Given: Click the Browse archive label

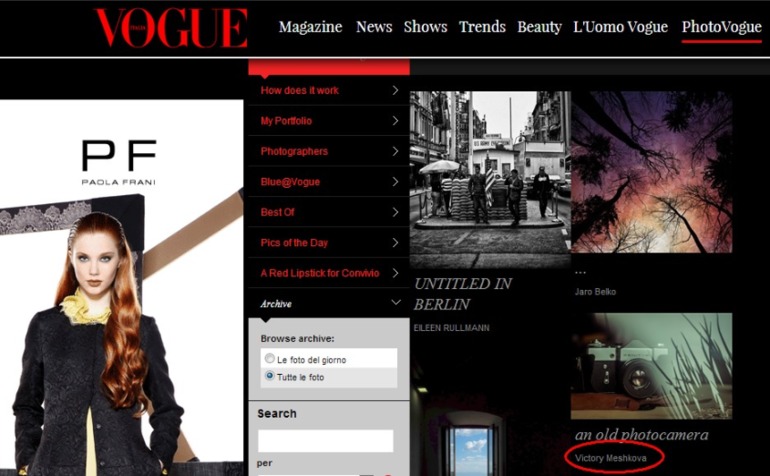Looking at the screenshot, I should (x=297, y=338).
